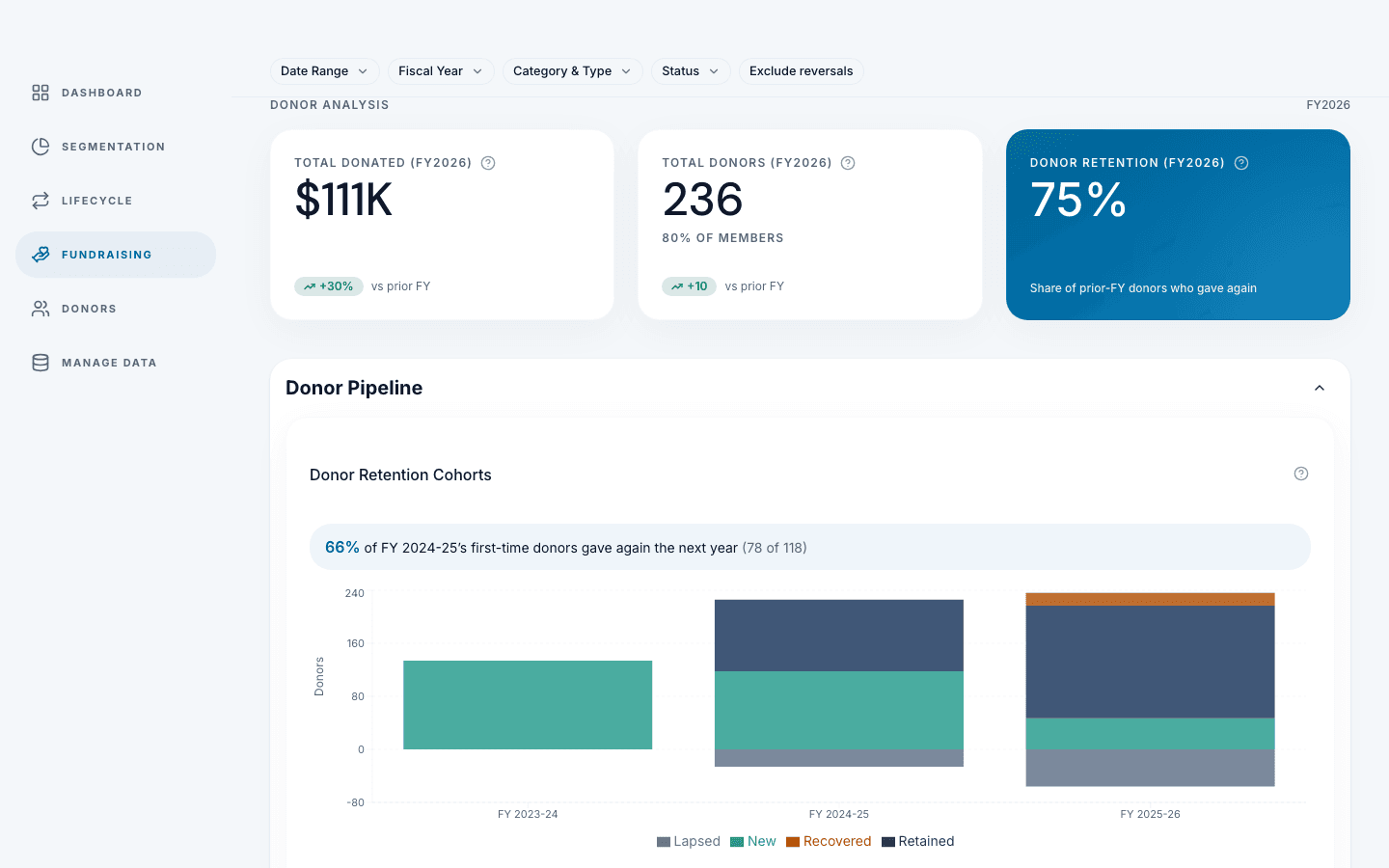Expand the Category & Type filter
1389x868 pixels.
click(572, 71)
